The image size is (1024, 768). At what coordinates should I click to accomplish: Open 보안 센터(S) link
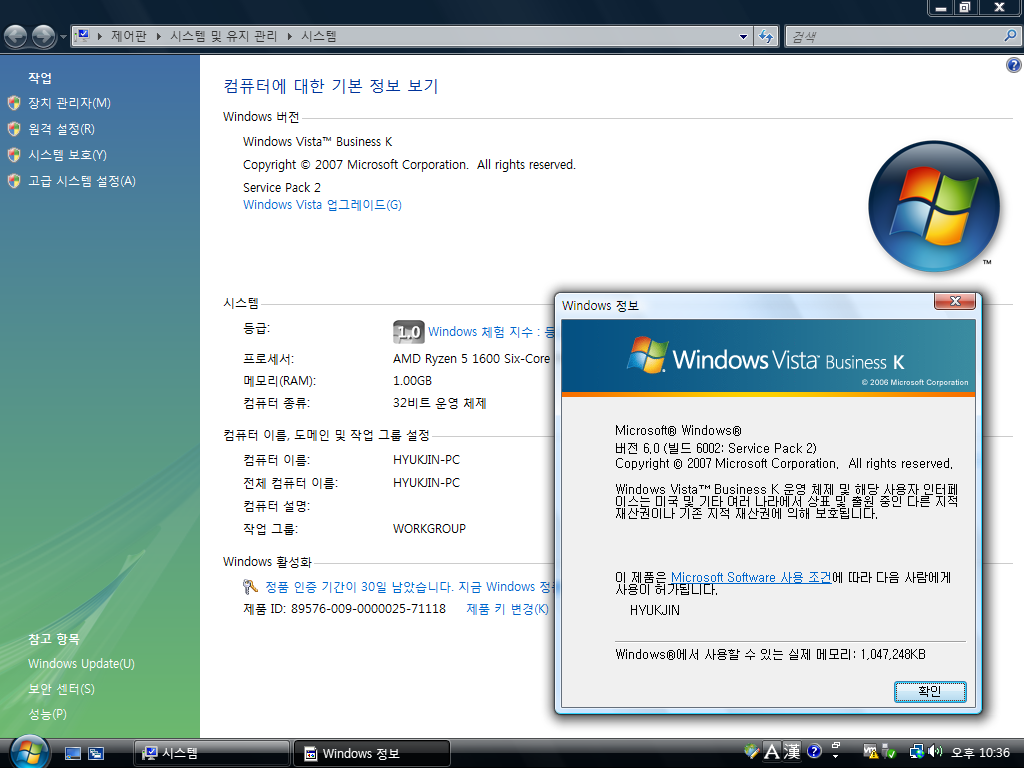pos(61,689)
